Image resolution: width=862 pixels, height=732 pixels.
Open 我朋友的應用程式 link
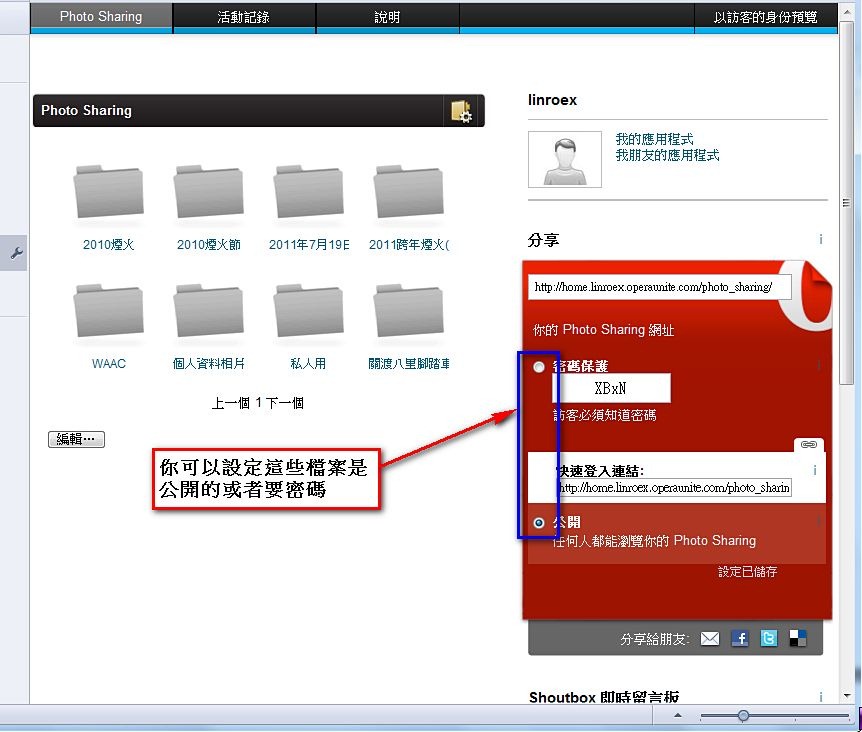tap(667, 156)
